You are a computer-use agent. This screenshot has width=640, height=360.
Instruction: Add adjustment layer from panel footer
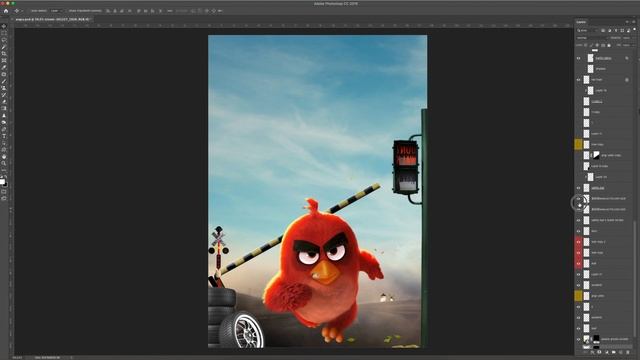[607, 352]
